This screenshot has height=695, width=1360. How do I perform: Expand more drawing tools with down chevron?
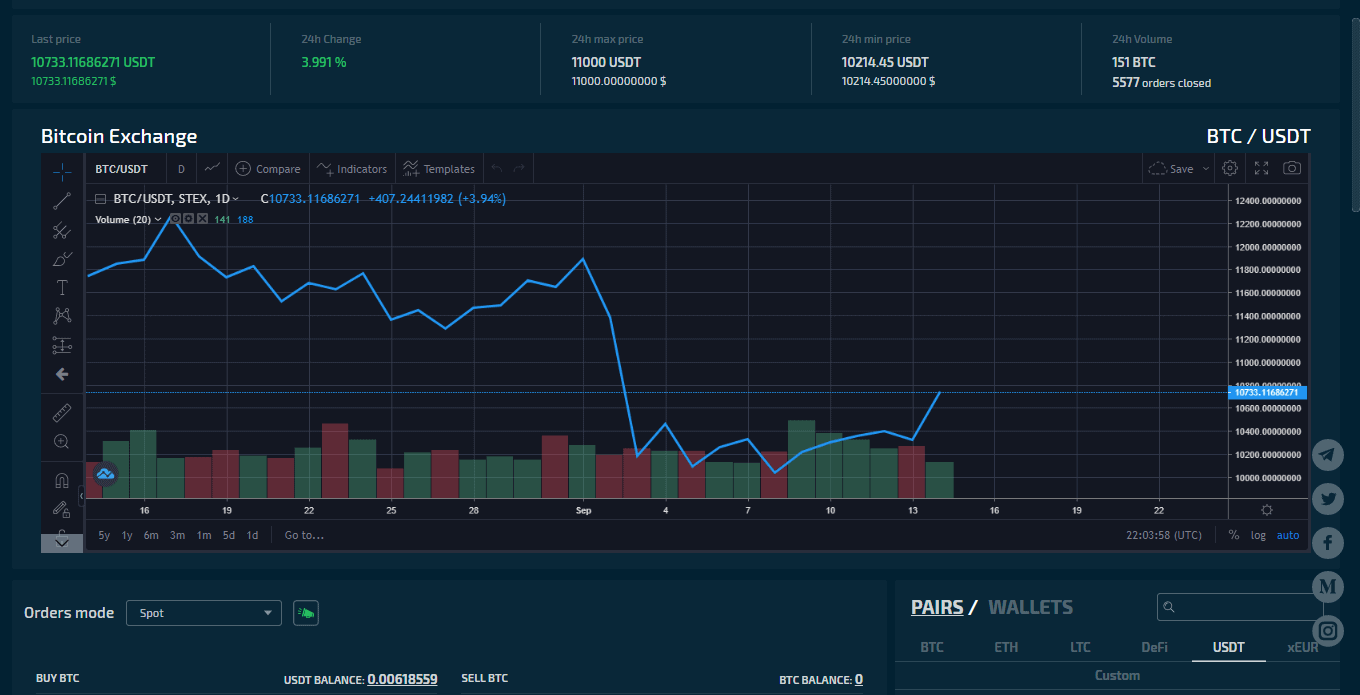coord(62,542)
